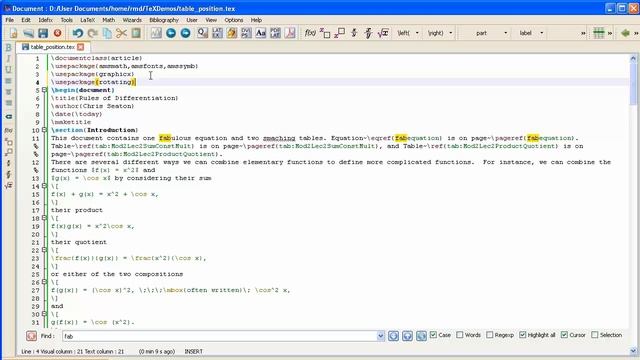Click the \usepackage{graphicx} line
The width and height of the screenshot is (640, 360).
[x=93, y=74]
